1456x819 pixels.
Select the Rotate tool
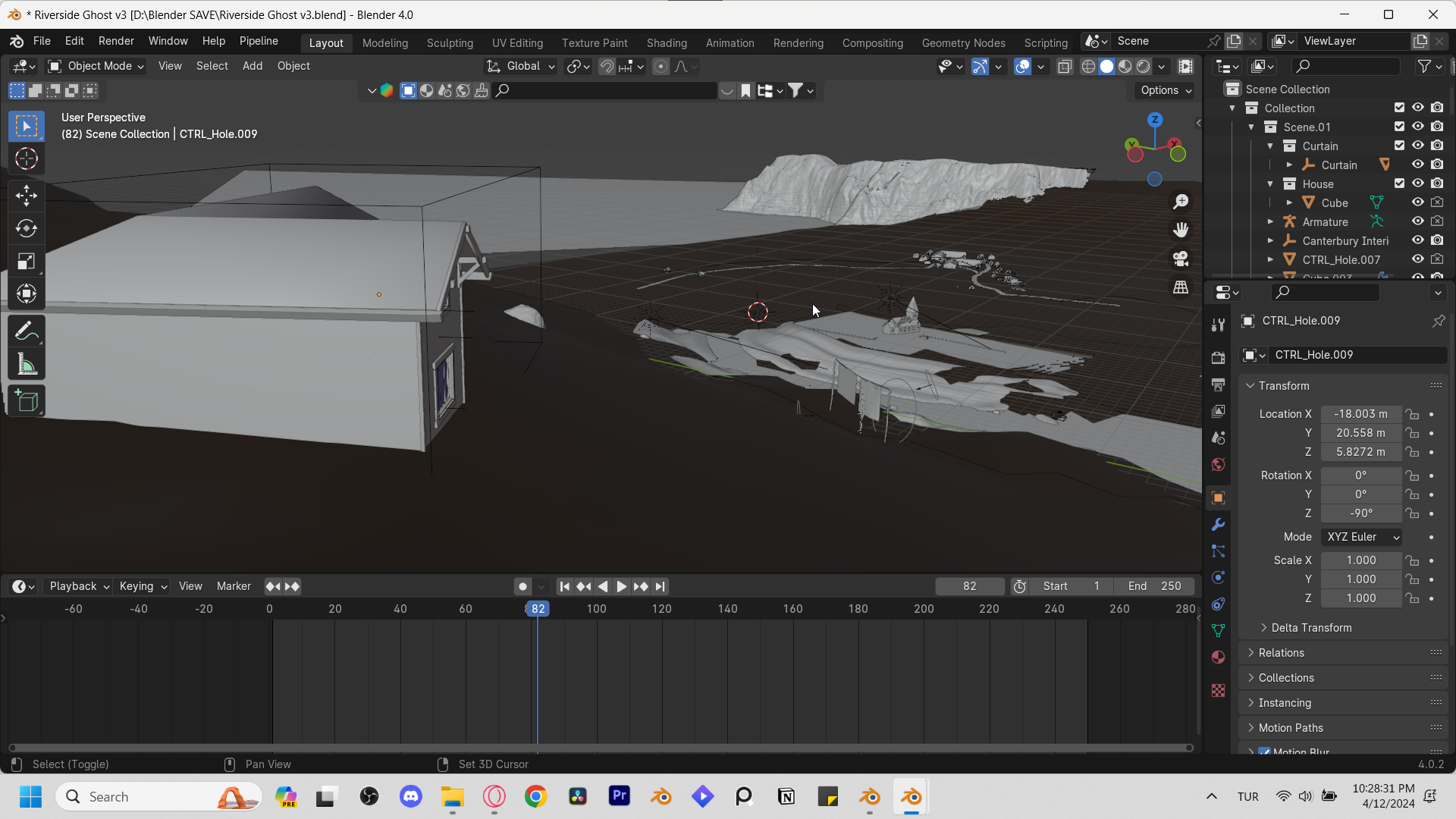pyautogui.click(x=27, y=228)
